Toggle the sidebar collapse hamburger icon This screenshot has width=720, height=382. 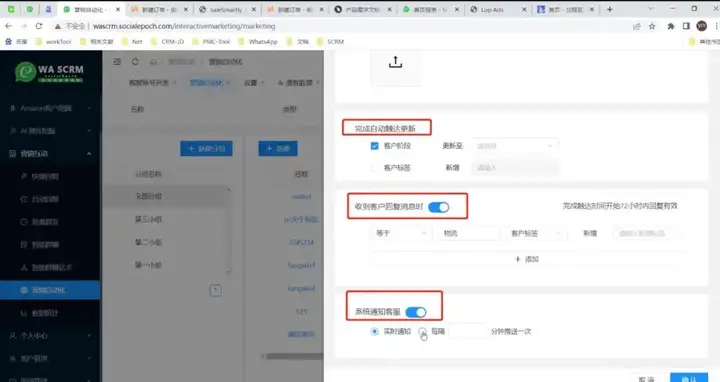click(x=117, y=62)
